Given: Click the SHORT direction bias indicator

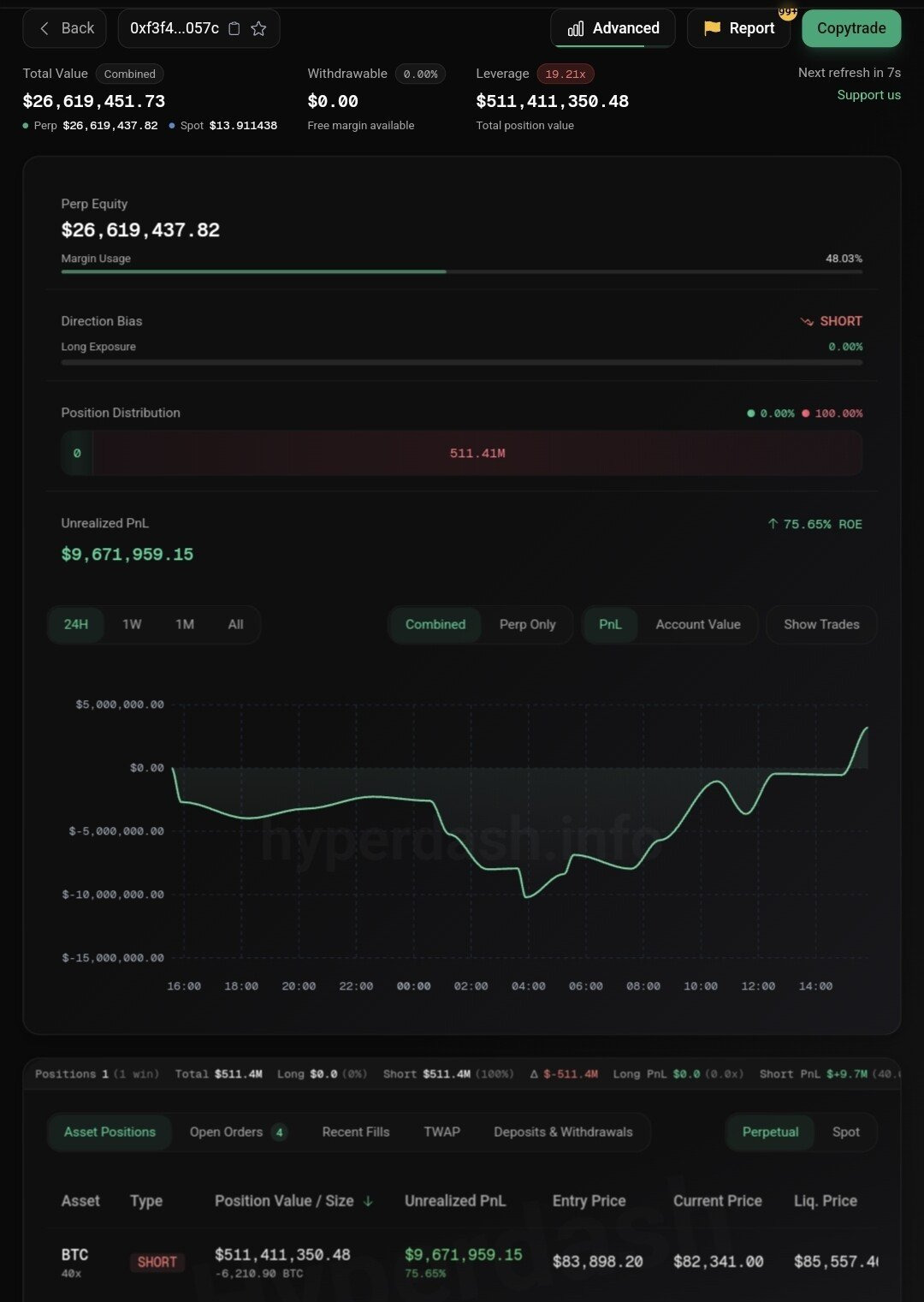Looking at the screenshot, I should coord(832,321).
